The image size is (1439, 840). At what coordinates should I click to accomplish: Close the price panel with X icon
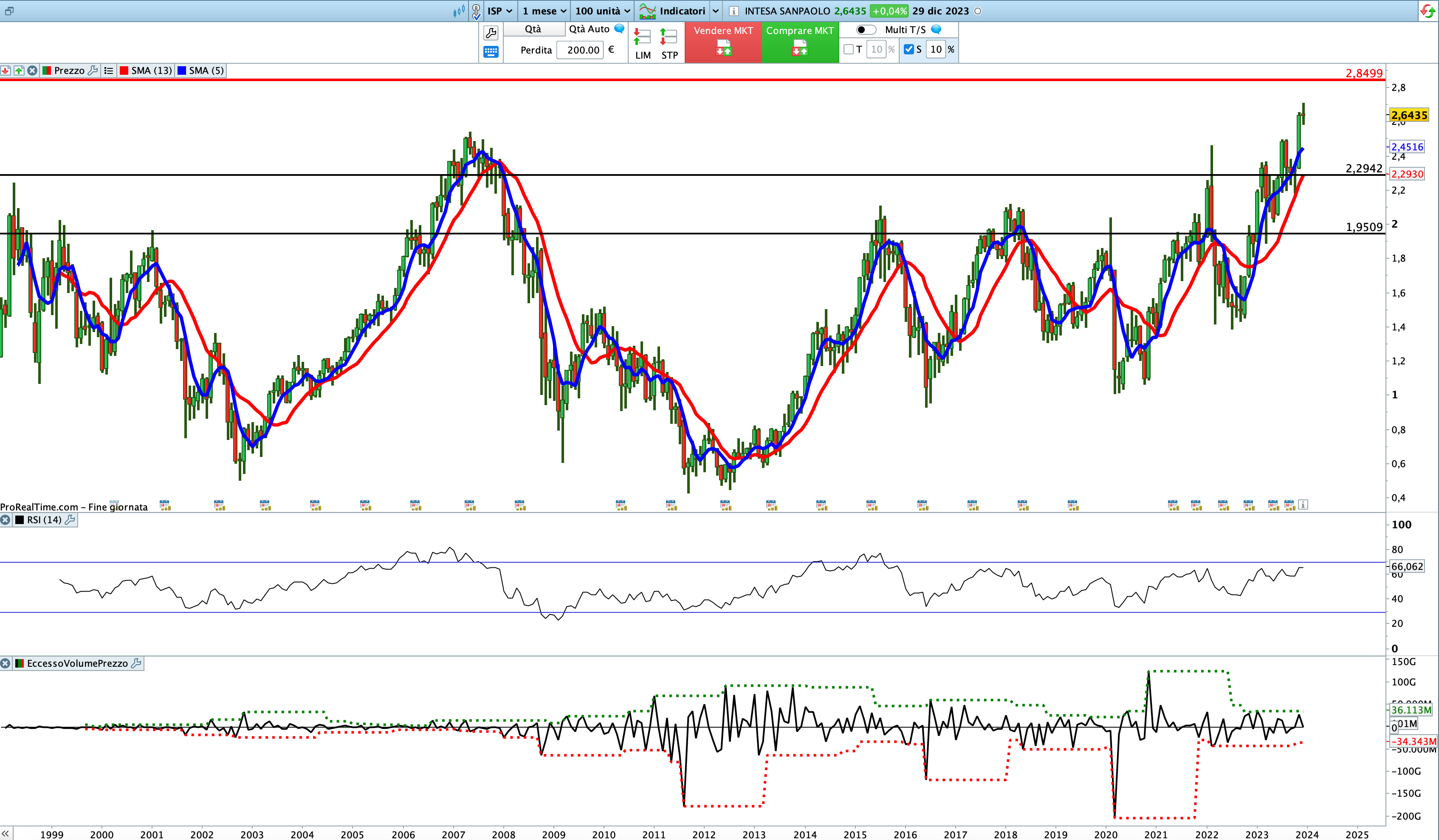(33, 71)
